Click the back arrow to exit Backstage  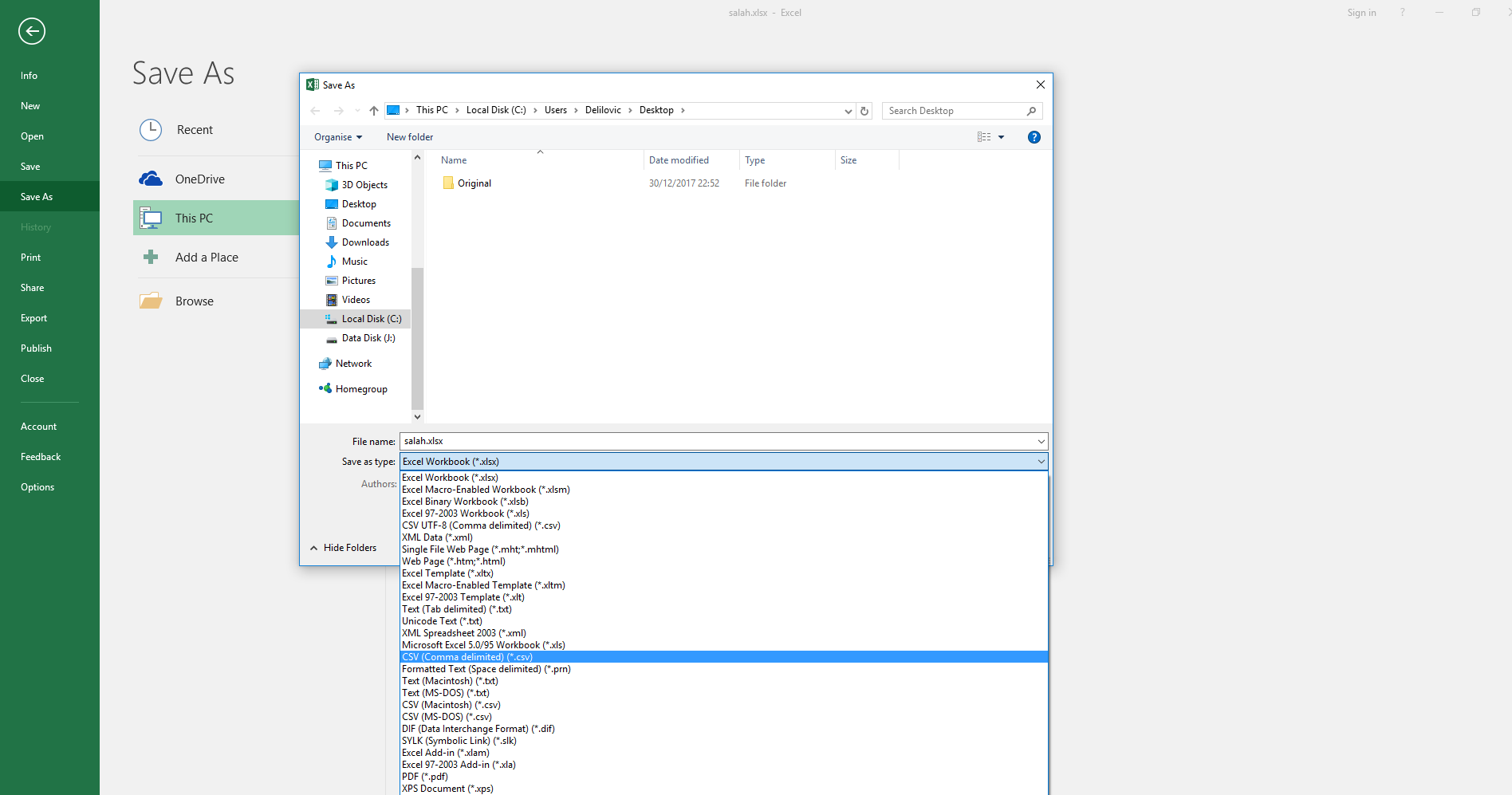coord(32,31)
